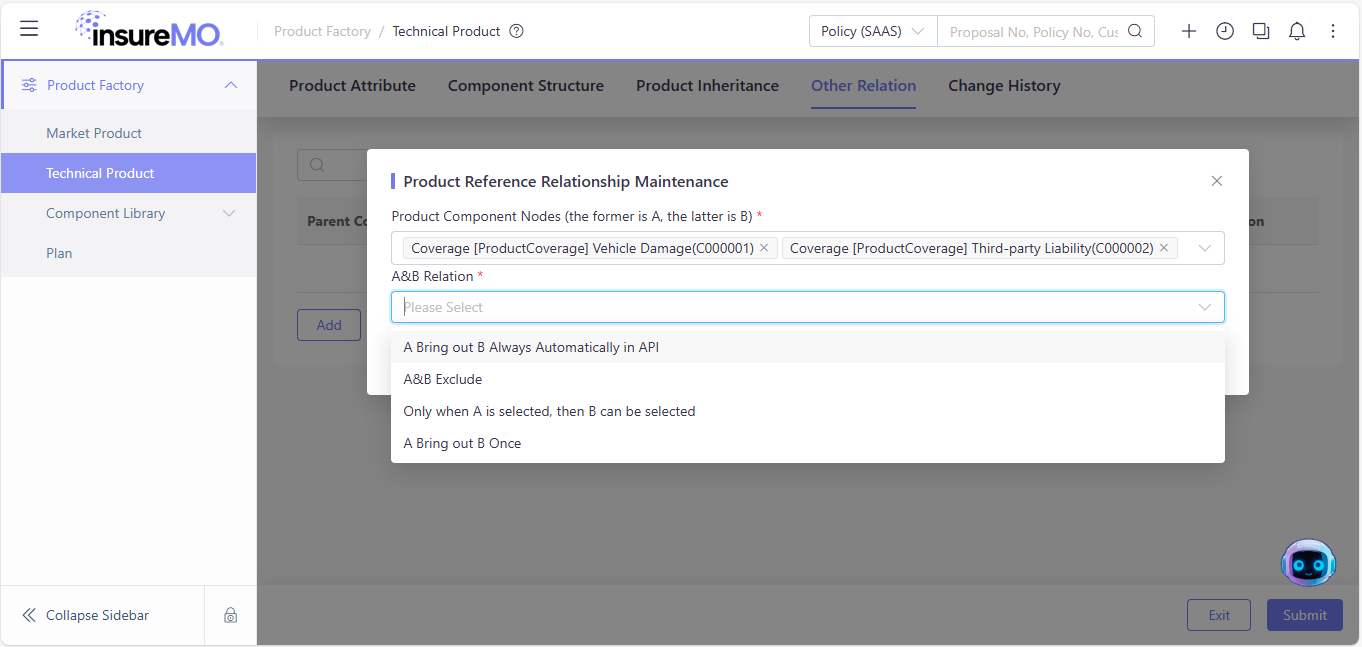The height and width of the screenshot is (647, 1362).
Task: View the Change History tab
Action: (1004, 86)
